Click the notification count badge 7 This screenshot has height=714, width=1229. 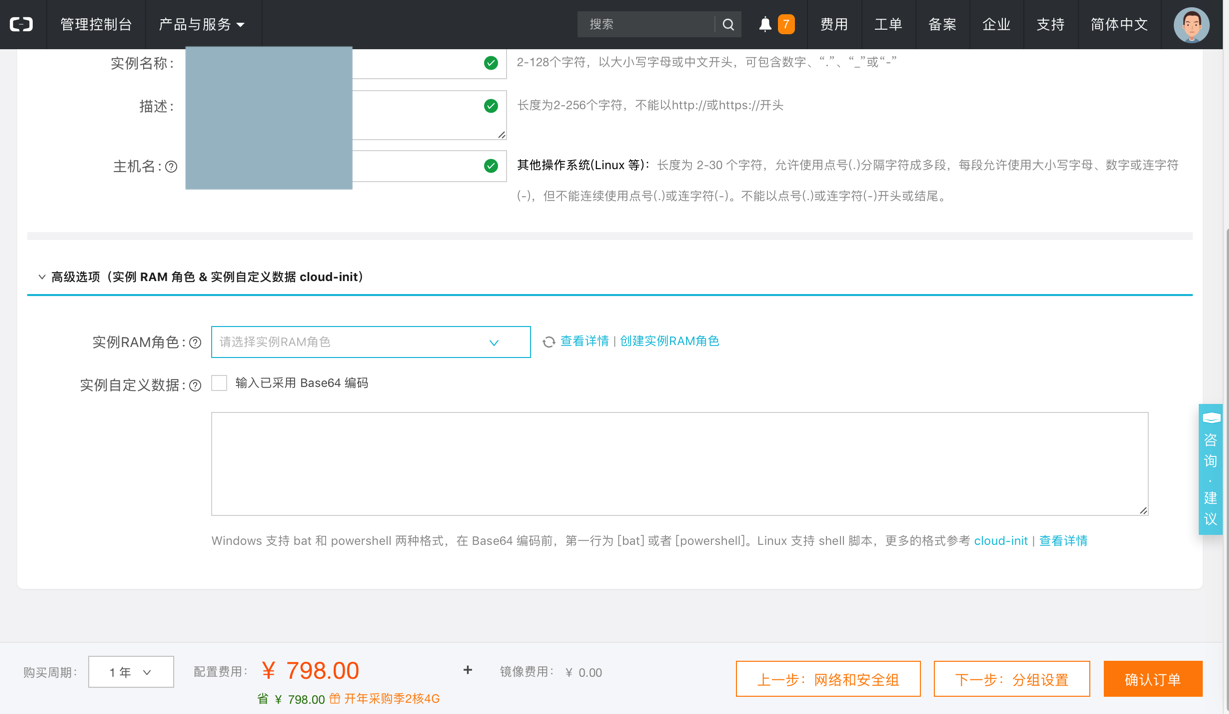pos(786,24)
